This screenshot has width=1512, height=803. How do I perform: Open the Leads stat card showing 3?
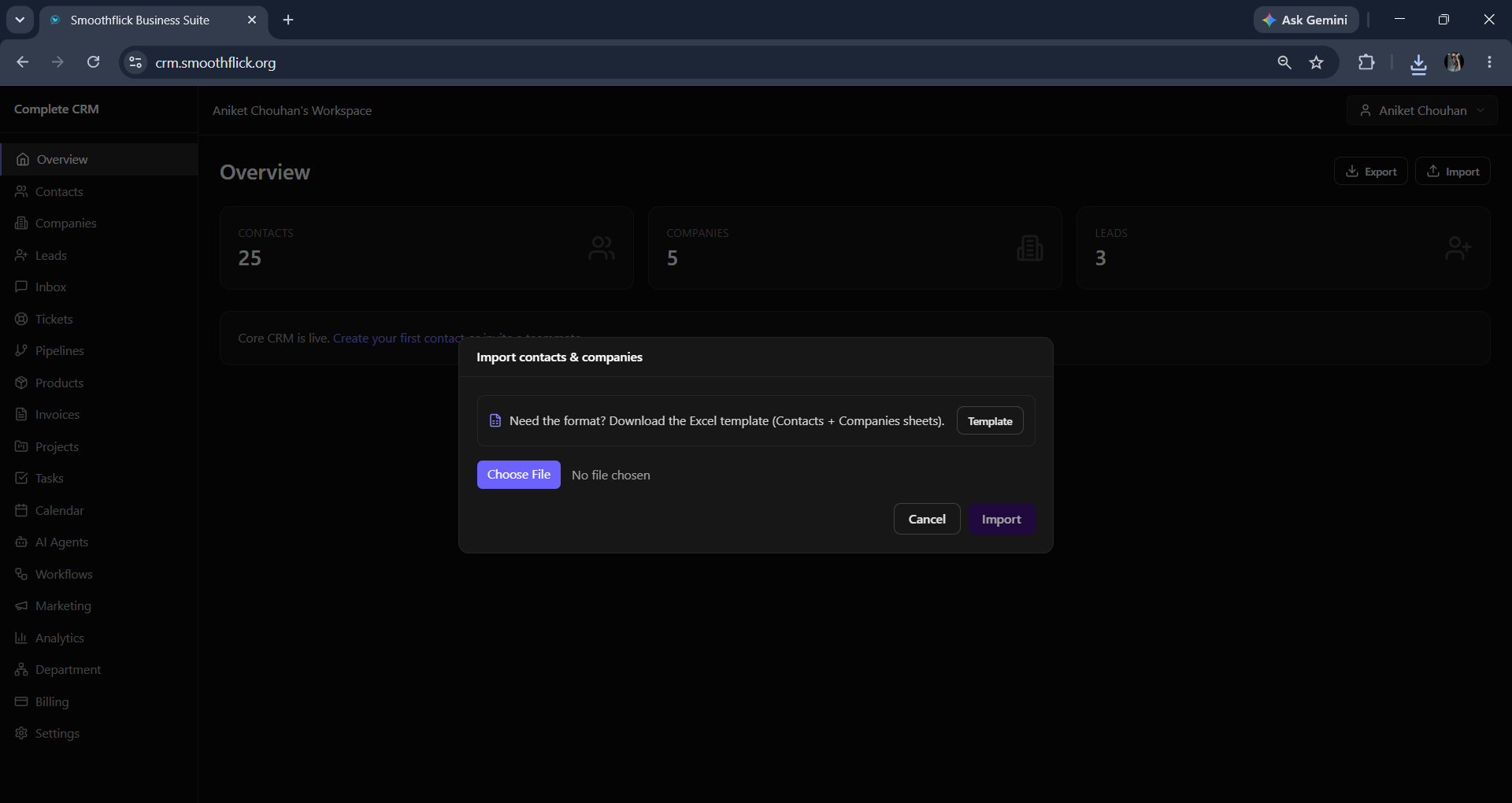tap(1284, 248)
